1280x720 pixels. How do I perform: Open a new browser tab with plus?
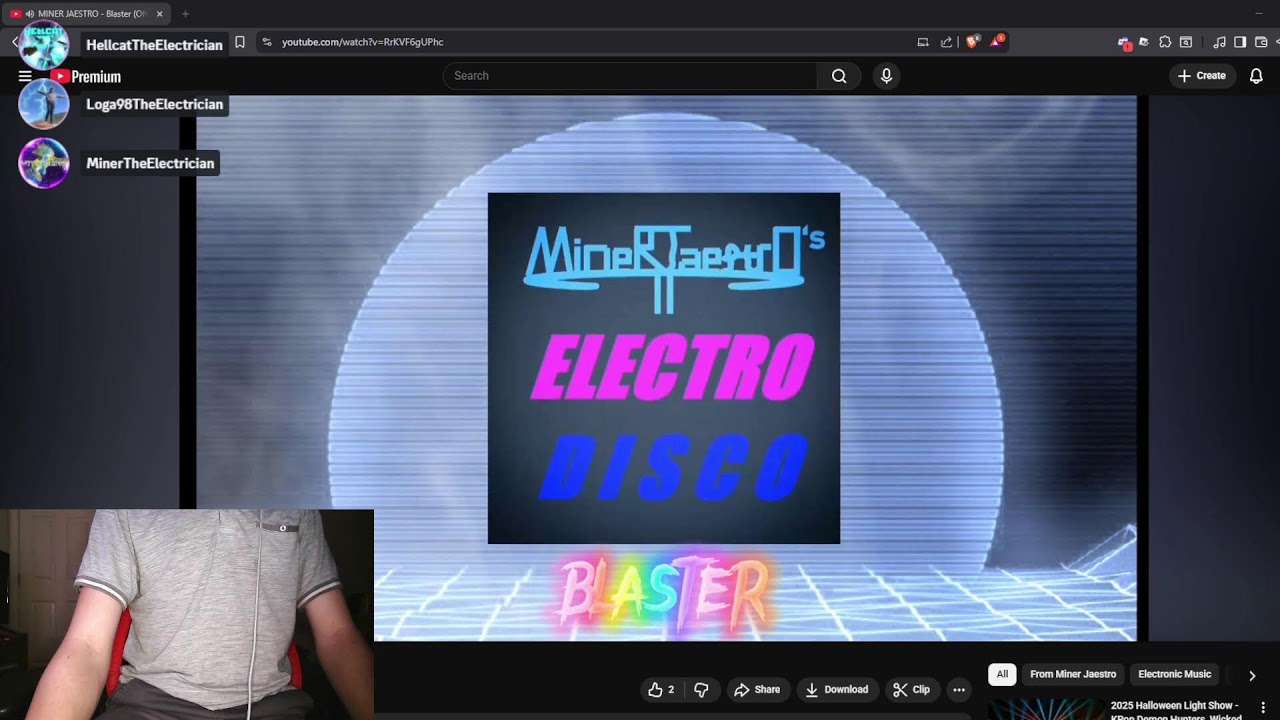point(185,14)
